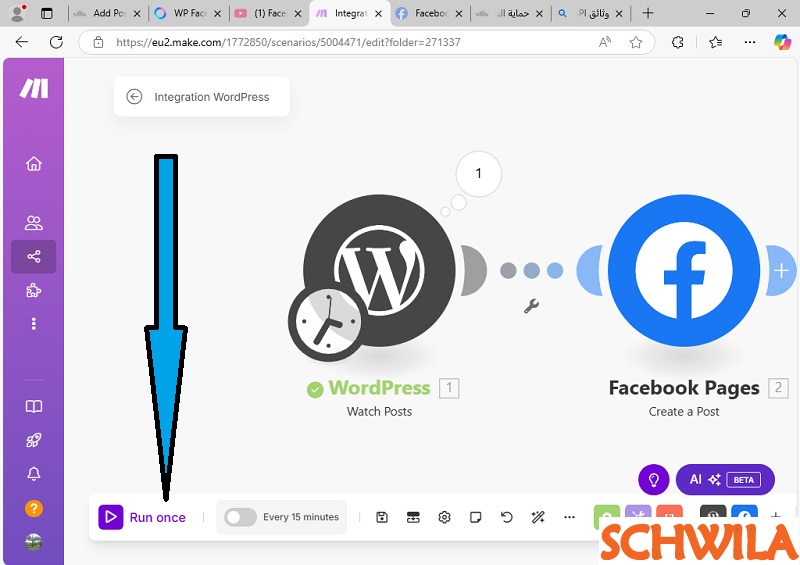Click the Create a Post subtitle
The width and height of the screenshot is (800, 565).
[684, 411]
